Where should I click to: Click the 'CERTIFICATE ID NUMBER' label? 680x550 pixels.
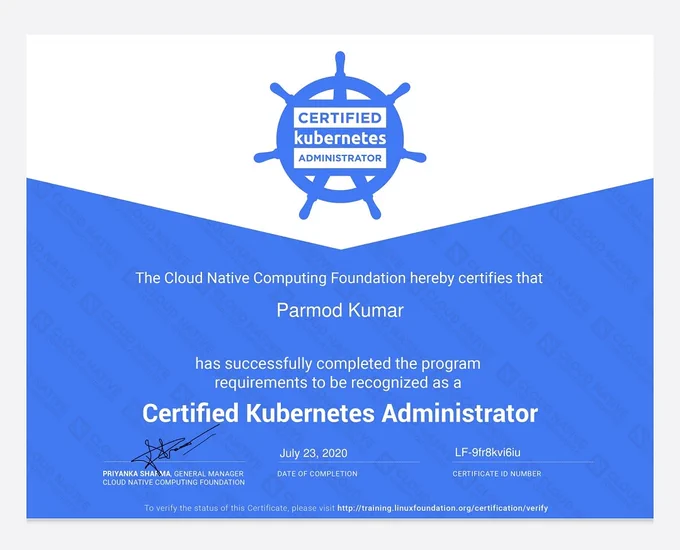497,474
